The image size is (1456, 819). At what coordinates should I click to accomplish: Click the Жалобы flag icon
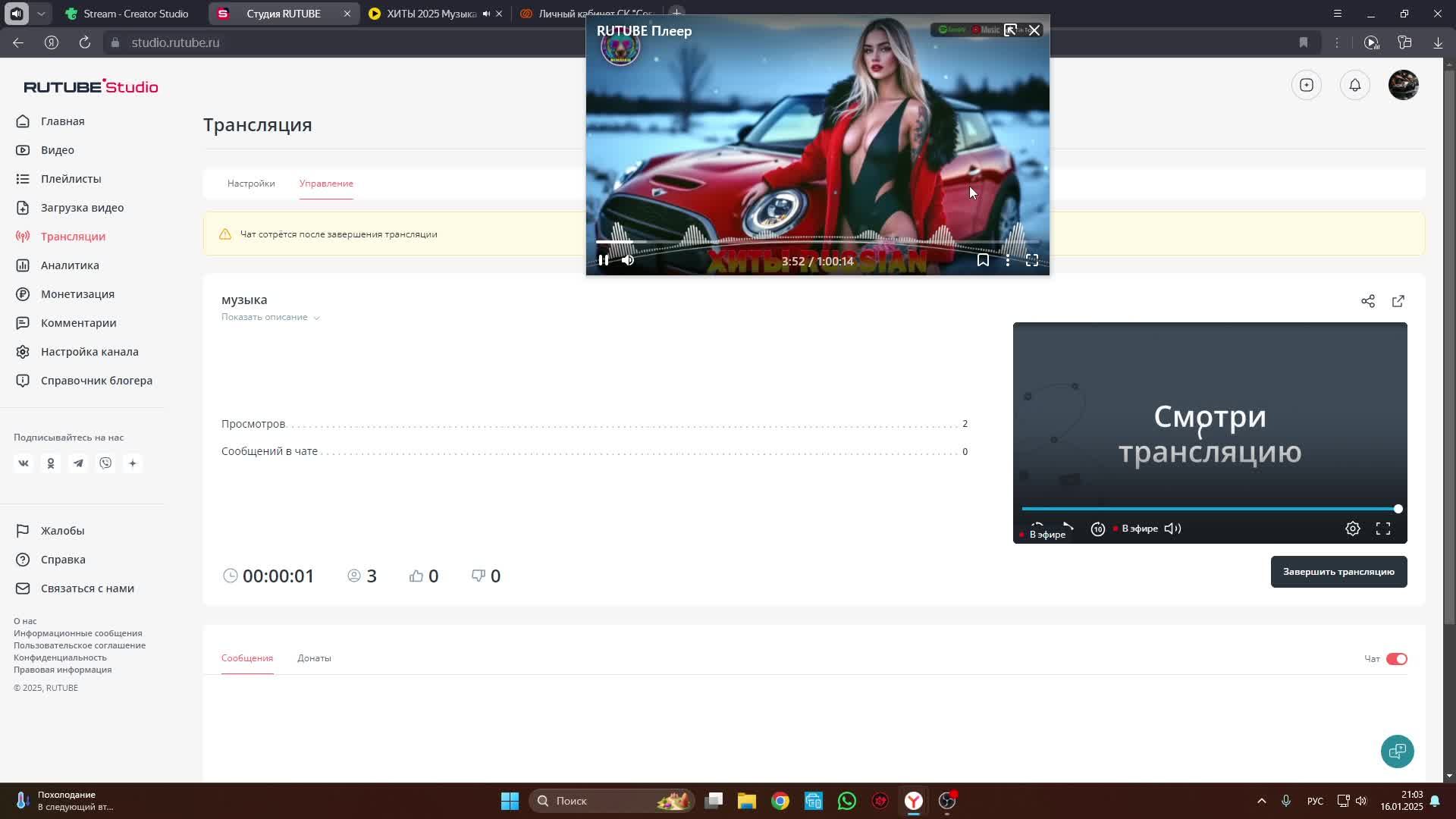point(23,531)
